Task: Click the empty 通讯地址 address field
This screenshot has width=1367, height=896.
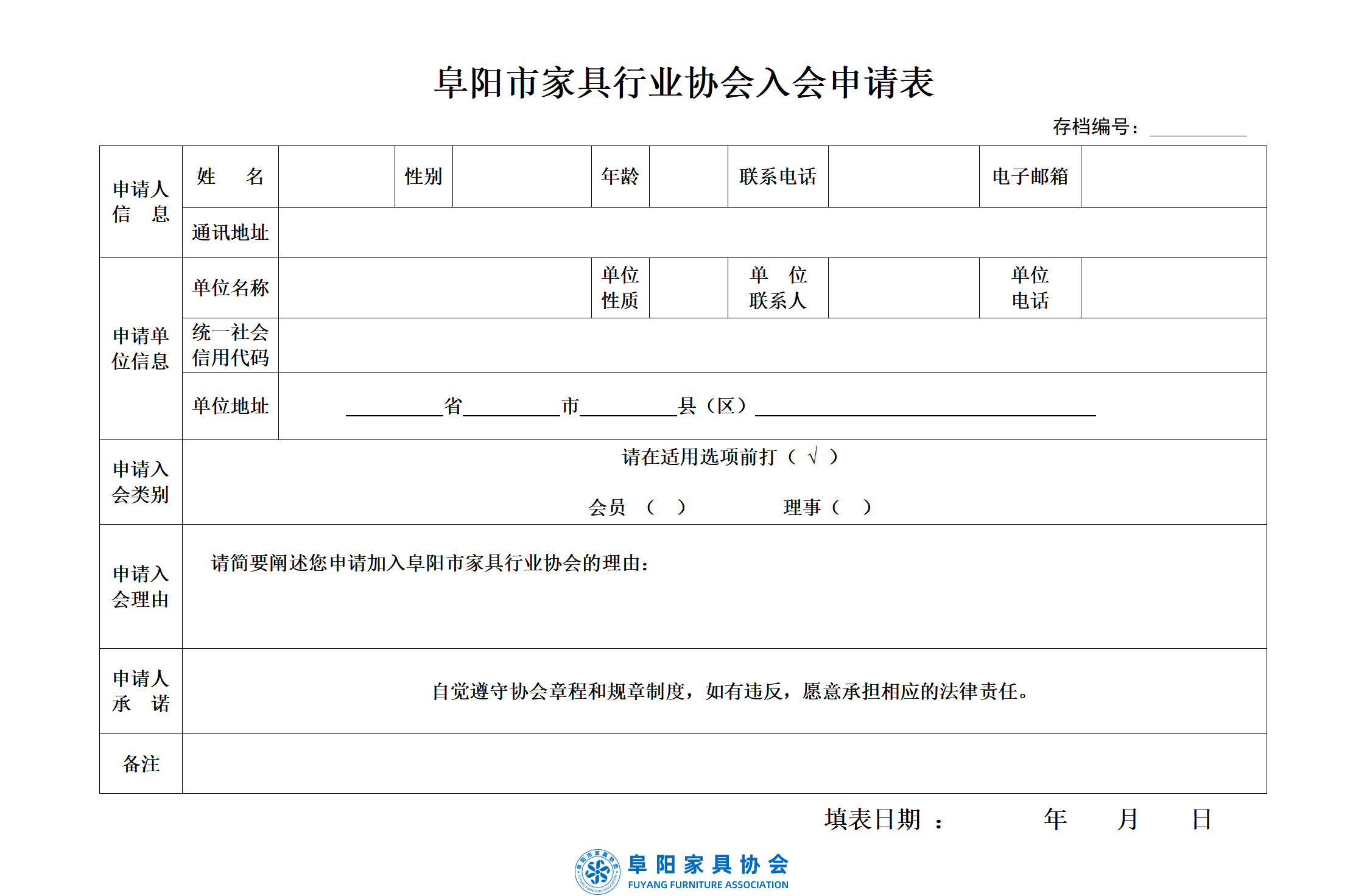Action: coord(772,233)
